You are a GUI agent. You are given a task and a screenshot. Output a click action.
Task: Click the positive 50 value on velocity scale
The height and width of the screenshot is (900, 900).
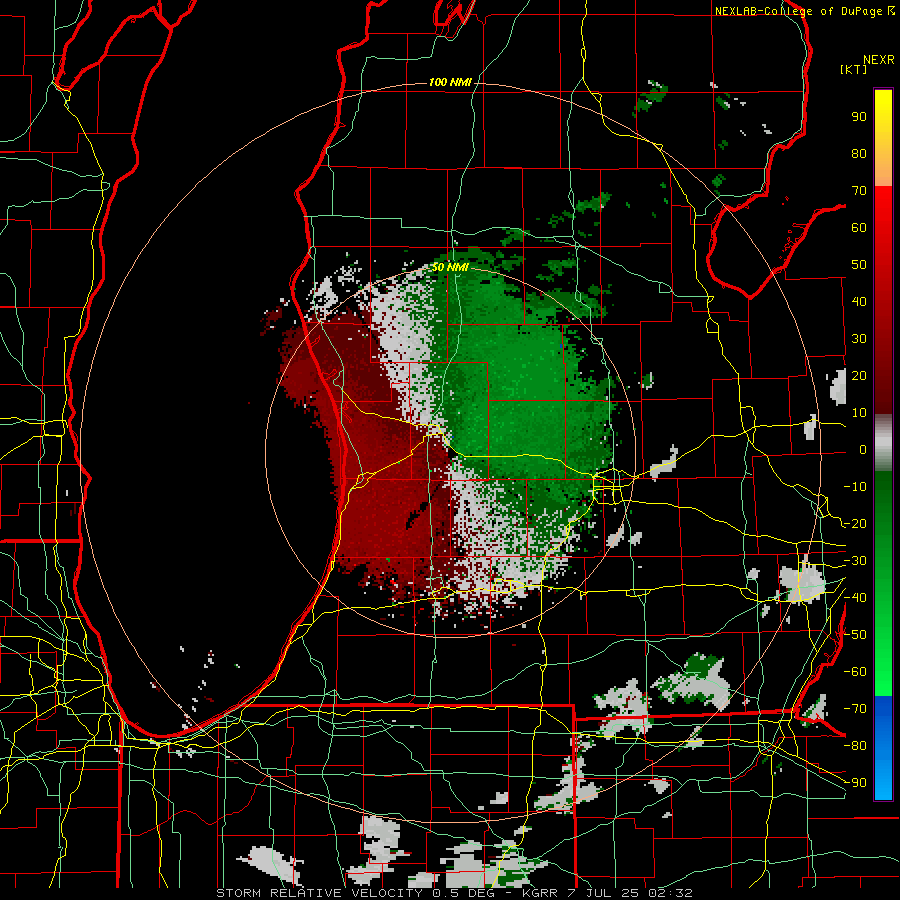pos(859,265)
